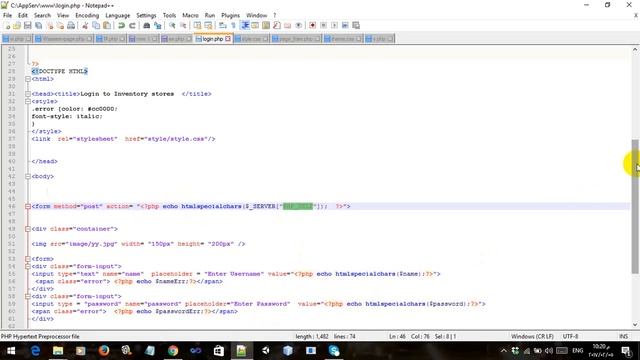The image size is (640, 360).
Task: Collapse the second form tag fold
Action: pyautogui.click(x=28, y=259)
